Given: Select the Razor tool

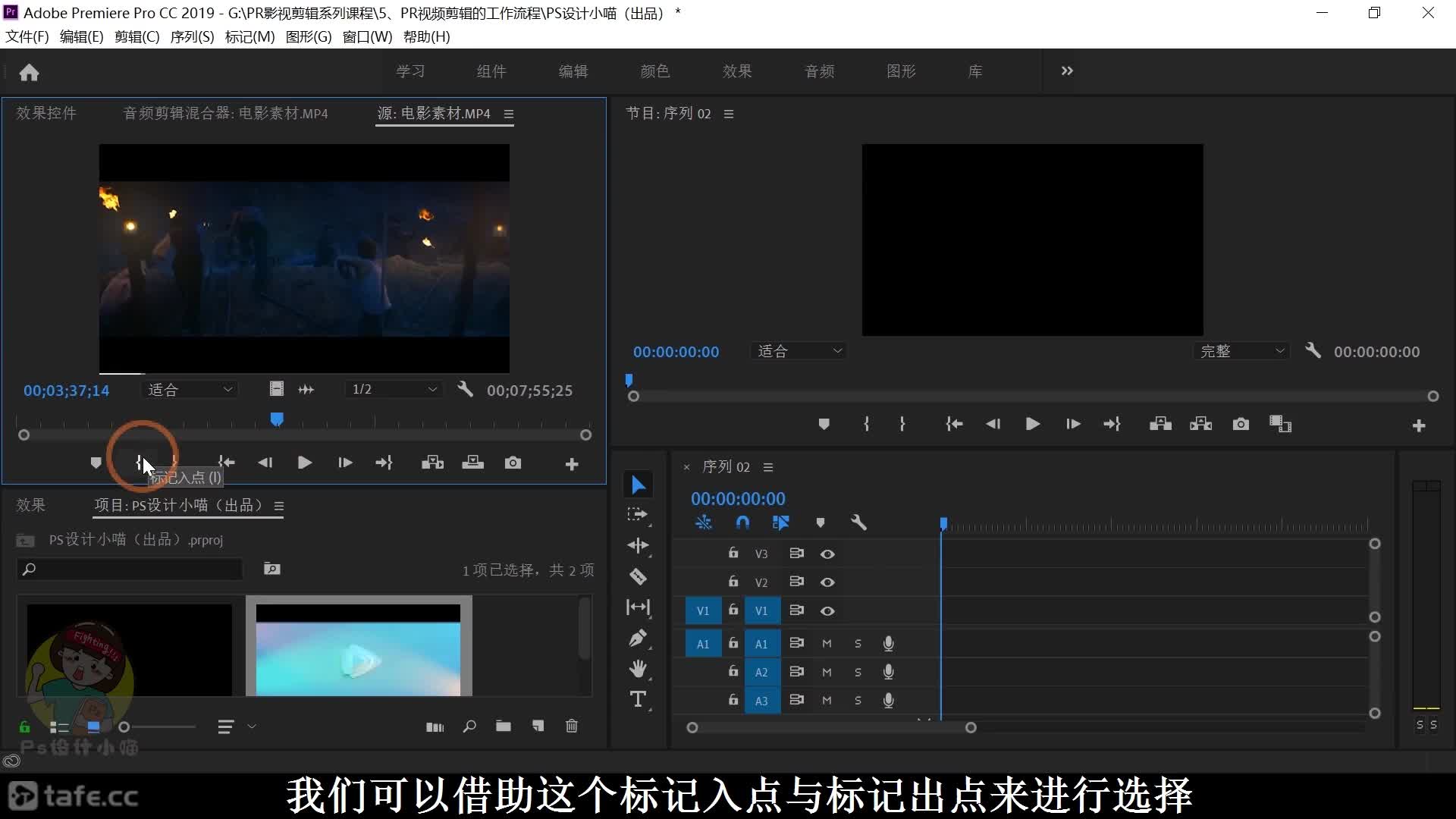Looking at the screenshot, I should (639, 577).
